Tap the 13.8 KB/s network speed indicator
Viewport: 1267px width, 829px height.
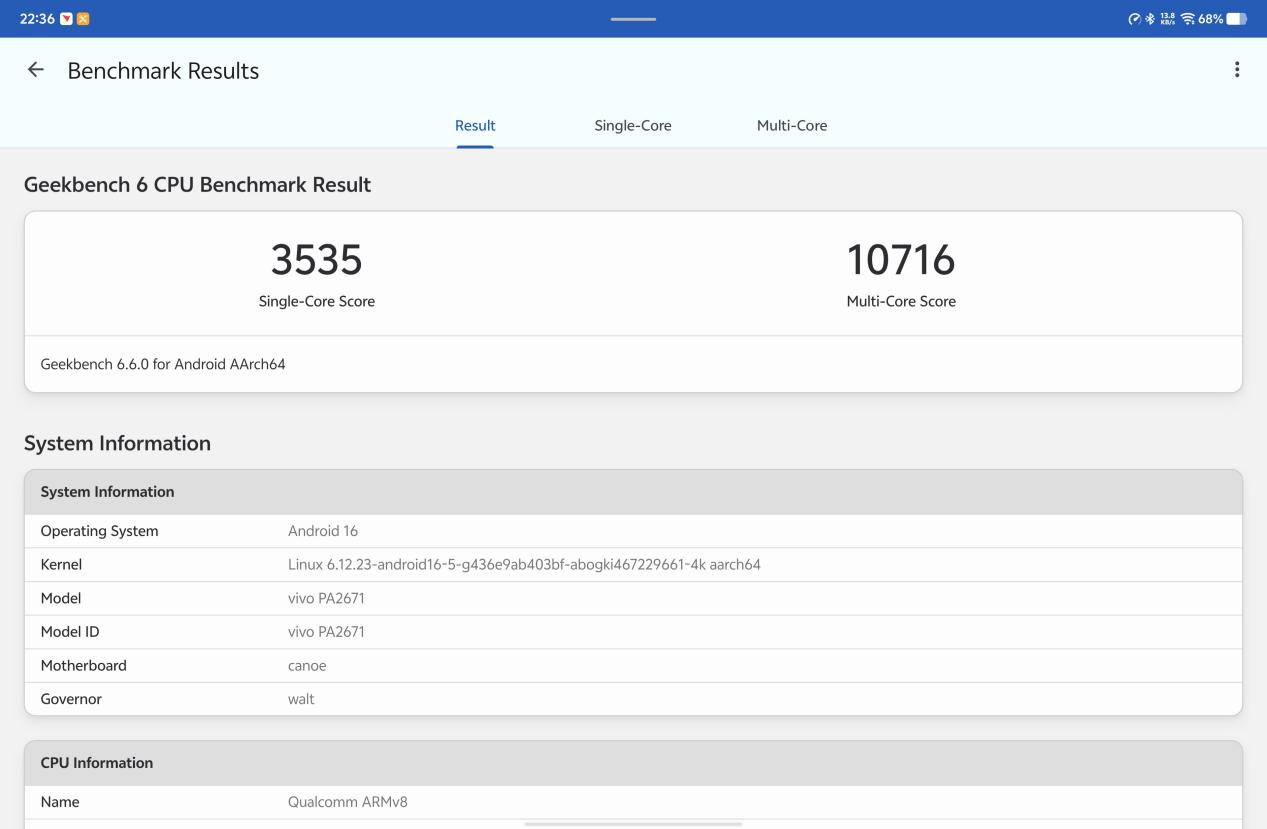coord(1167,19)
